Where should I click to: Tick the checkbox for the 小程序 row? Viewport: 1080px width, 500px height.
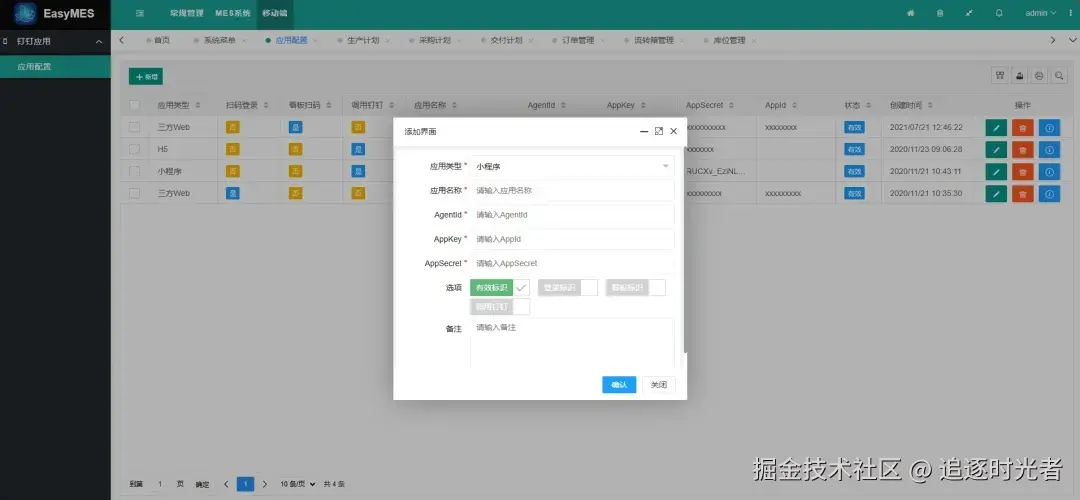(x=134, y=171)
